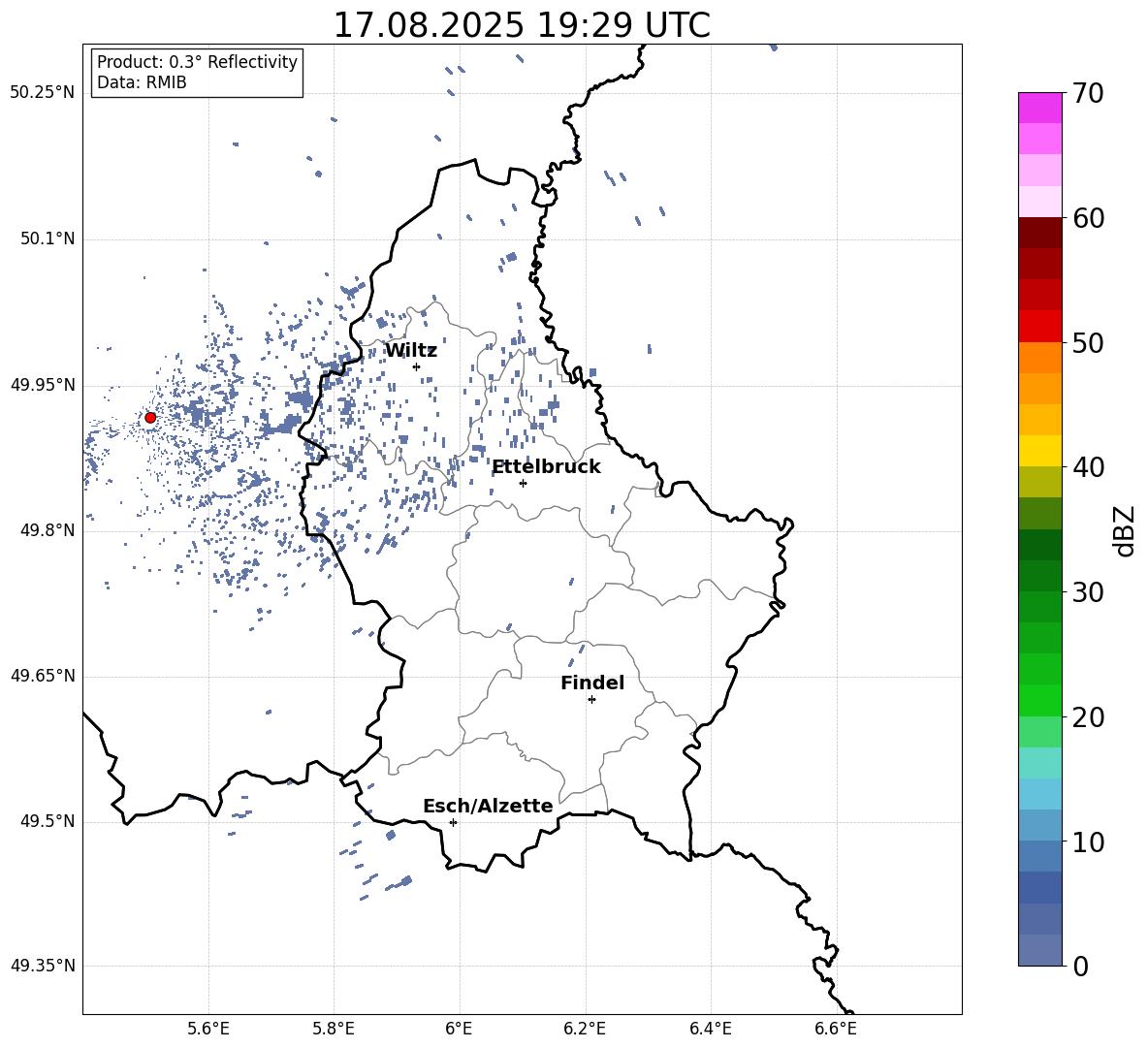Pick the slate blue bottom colorbar segment
The width and height of the screenshot is (1148, 1048).
tap(1039, 950)
